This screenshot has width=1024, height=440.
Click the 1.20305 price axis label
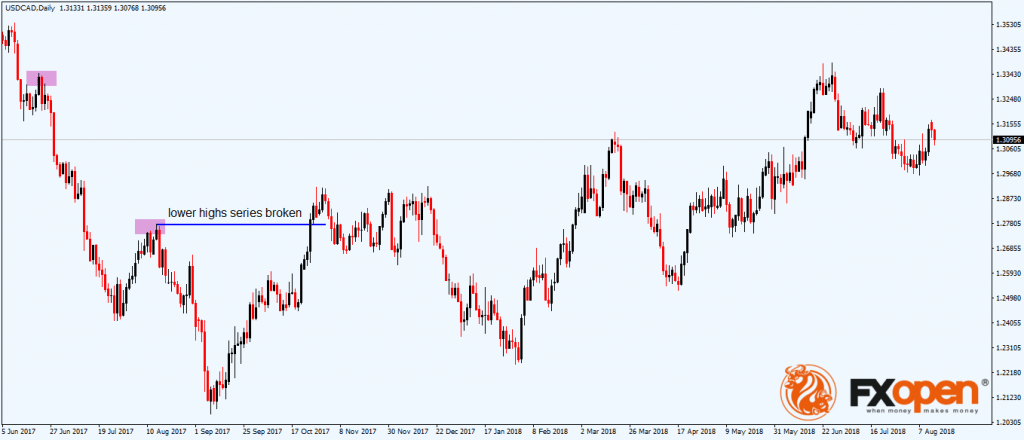[x=1006, y=422]
